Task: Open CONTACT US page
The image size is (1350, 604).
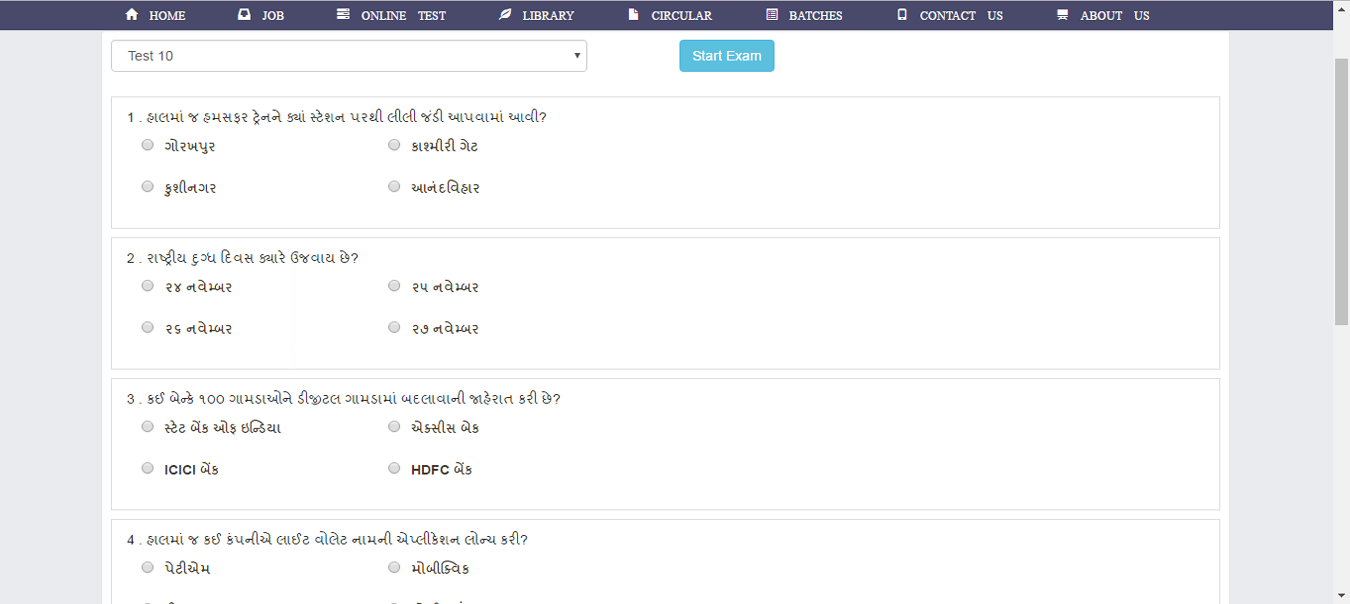Action: 961,16
